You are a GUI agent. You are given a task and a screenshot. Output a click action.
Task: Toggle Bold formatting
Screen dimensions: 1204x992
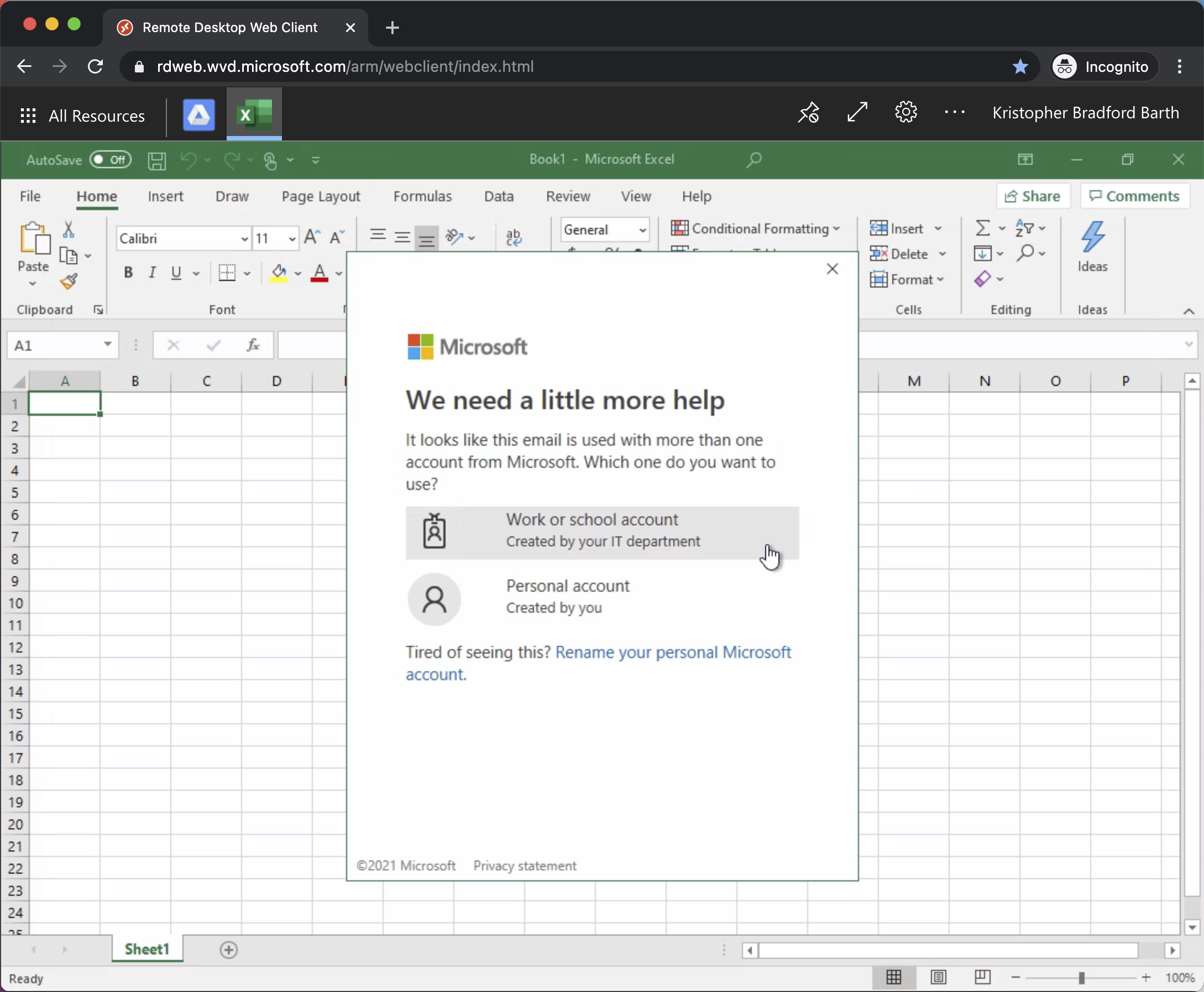pos(128,273)
